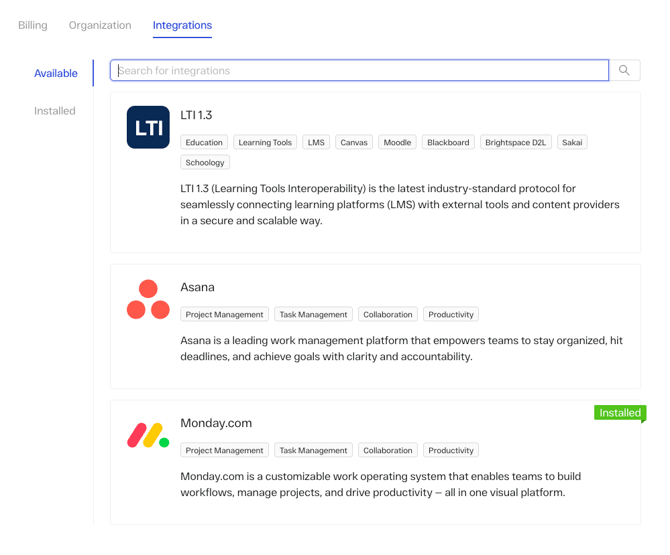Select the Canvas tag
670x555 pixels.
(354, 143)
